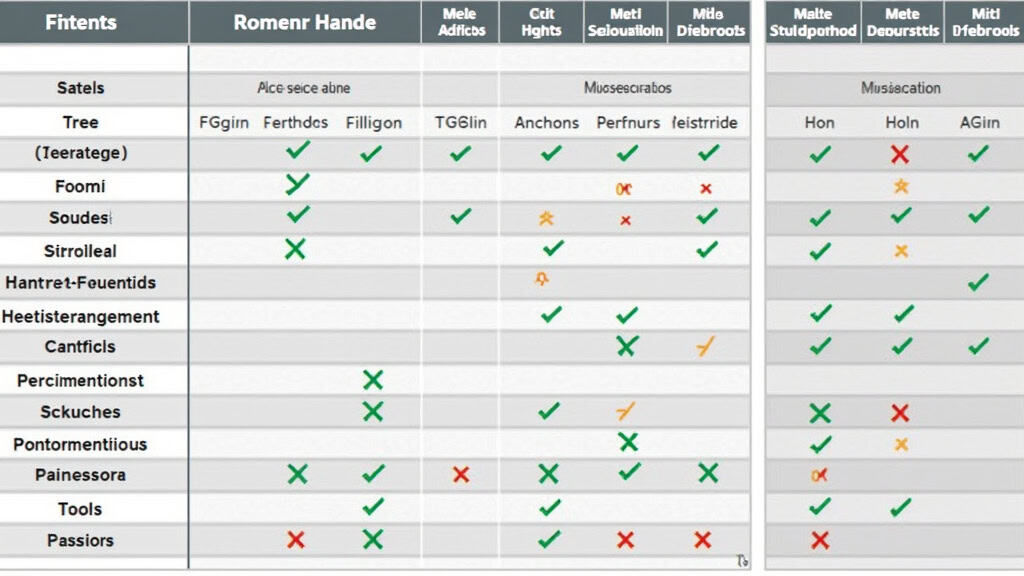The width and height of the screenshot is (1024, 576).
Task: Click the orange star in the Foomi row
Action: [900, 186]
